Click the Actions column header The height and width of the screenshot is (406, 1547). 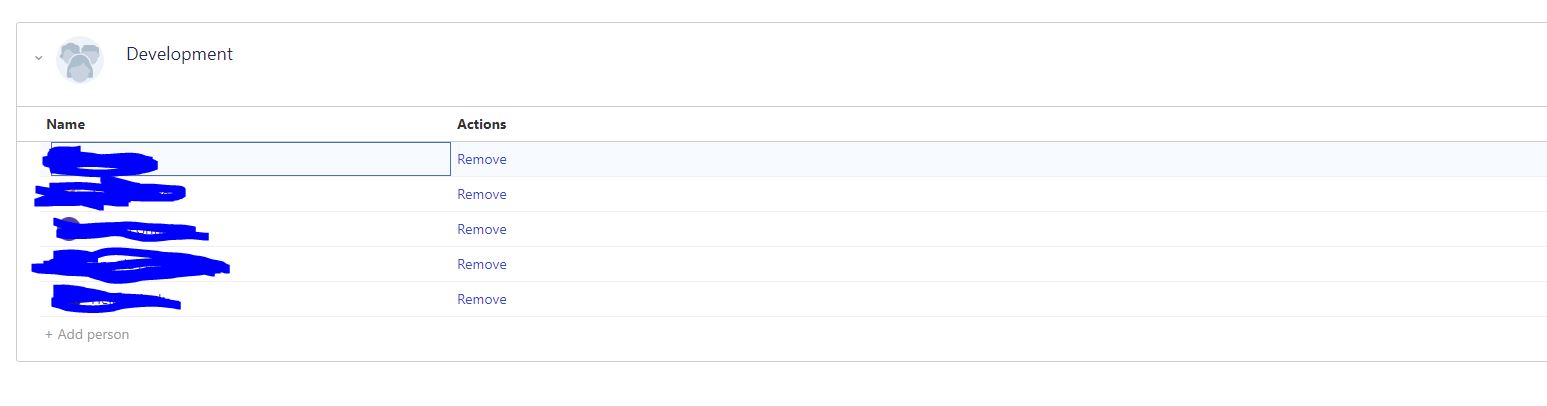pyautogui.click(x=481, y=125)
